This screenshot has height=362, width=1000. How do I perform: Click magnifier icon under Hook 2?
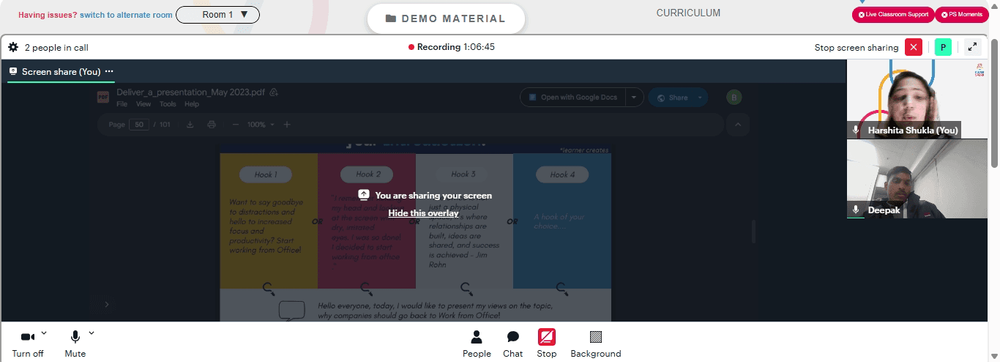[x=366, y=289]
